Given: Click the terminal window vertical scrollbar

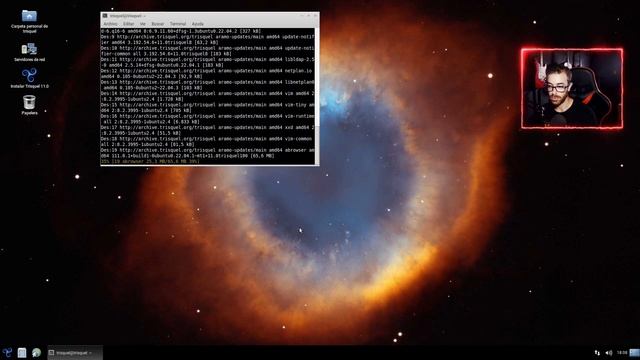Looking at the screenshot, I should tap(317, 96).
